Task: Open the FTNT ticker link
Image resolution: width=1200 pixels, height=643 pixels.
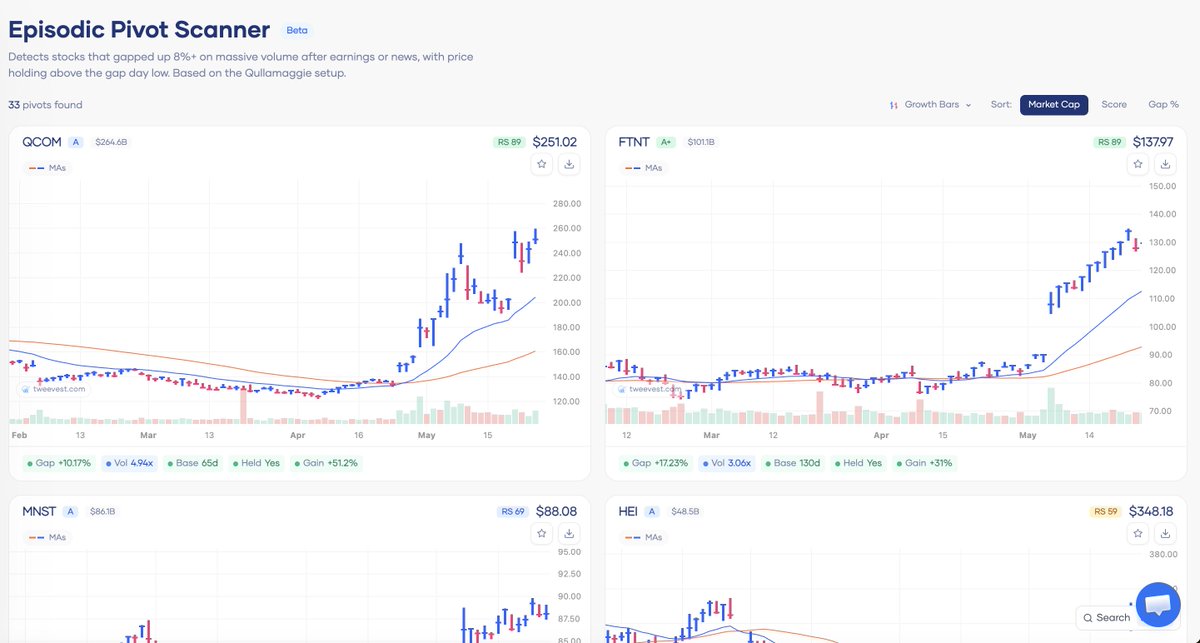Action: (634, 142)
